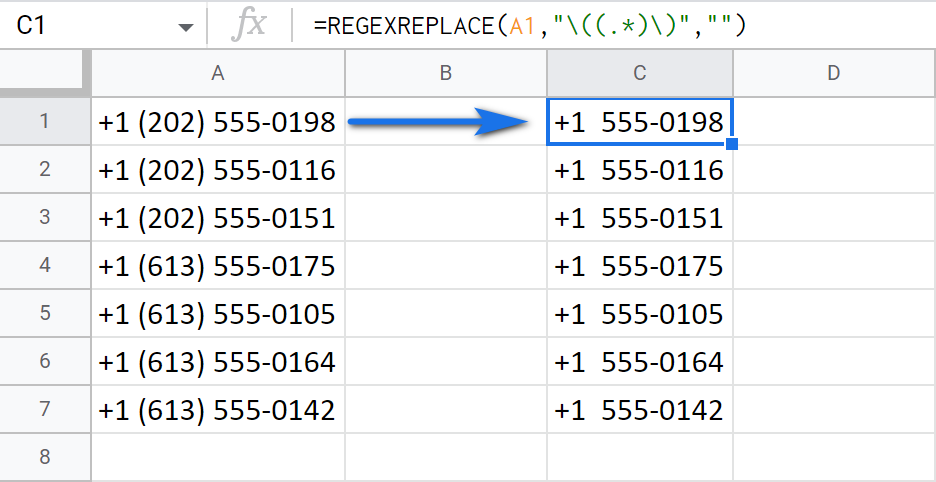This screenshot has height=482, width=936.
Task: Select result cell +1 555-0175
Action: pos(640,265)
